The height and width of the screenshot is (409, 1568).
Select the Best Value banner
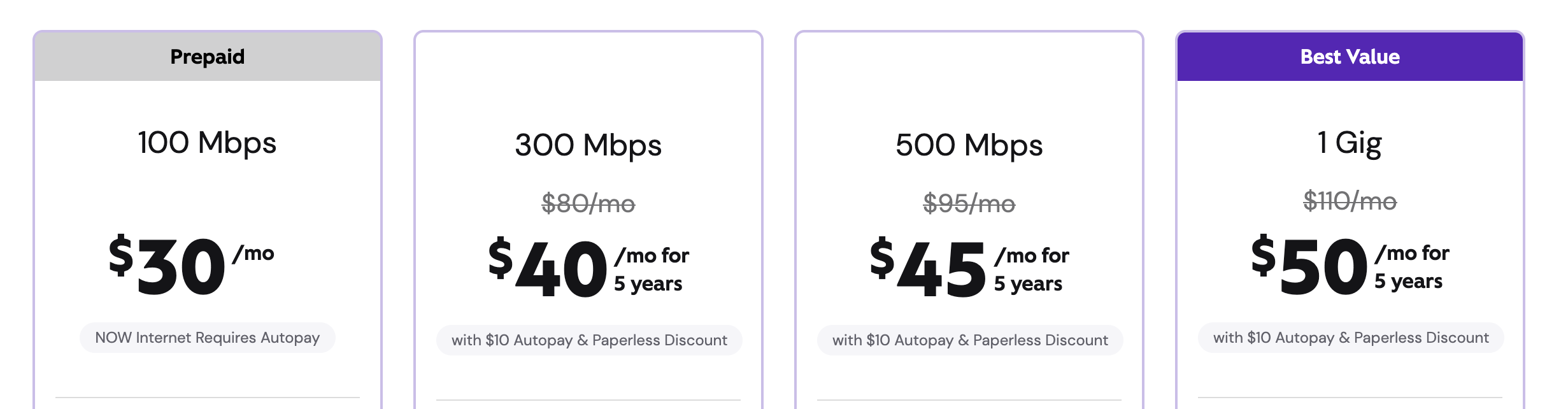point(1350,57)
